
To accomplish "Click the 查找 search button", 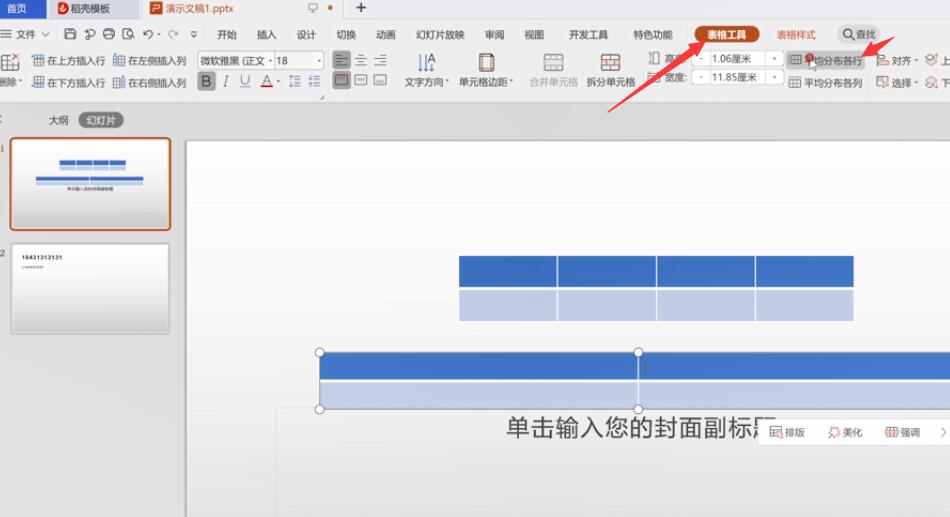I will coord(859,35).
